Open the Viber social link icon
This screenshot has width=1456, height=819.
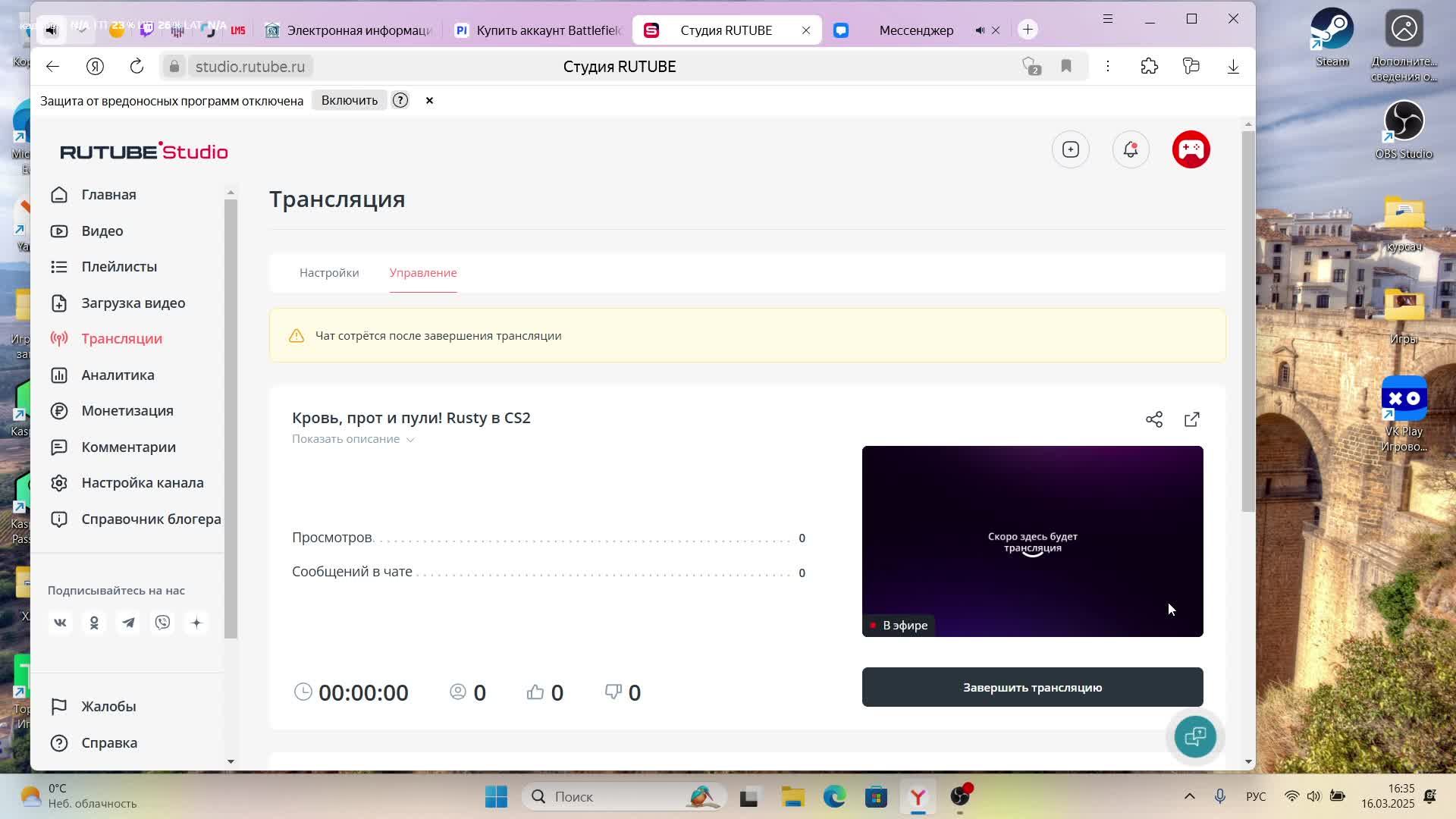pyautogui.click(x=162, y=623)
